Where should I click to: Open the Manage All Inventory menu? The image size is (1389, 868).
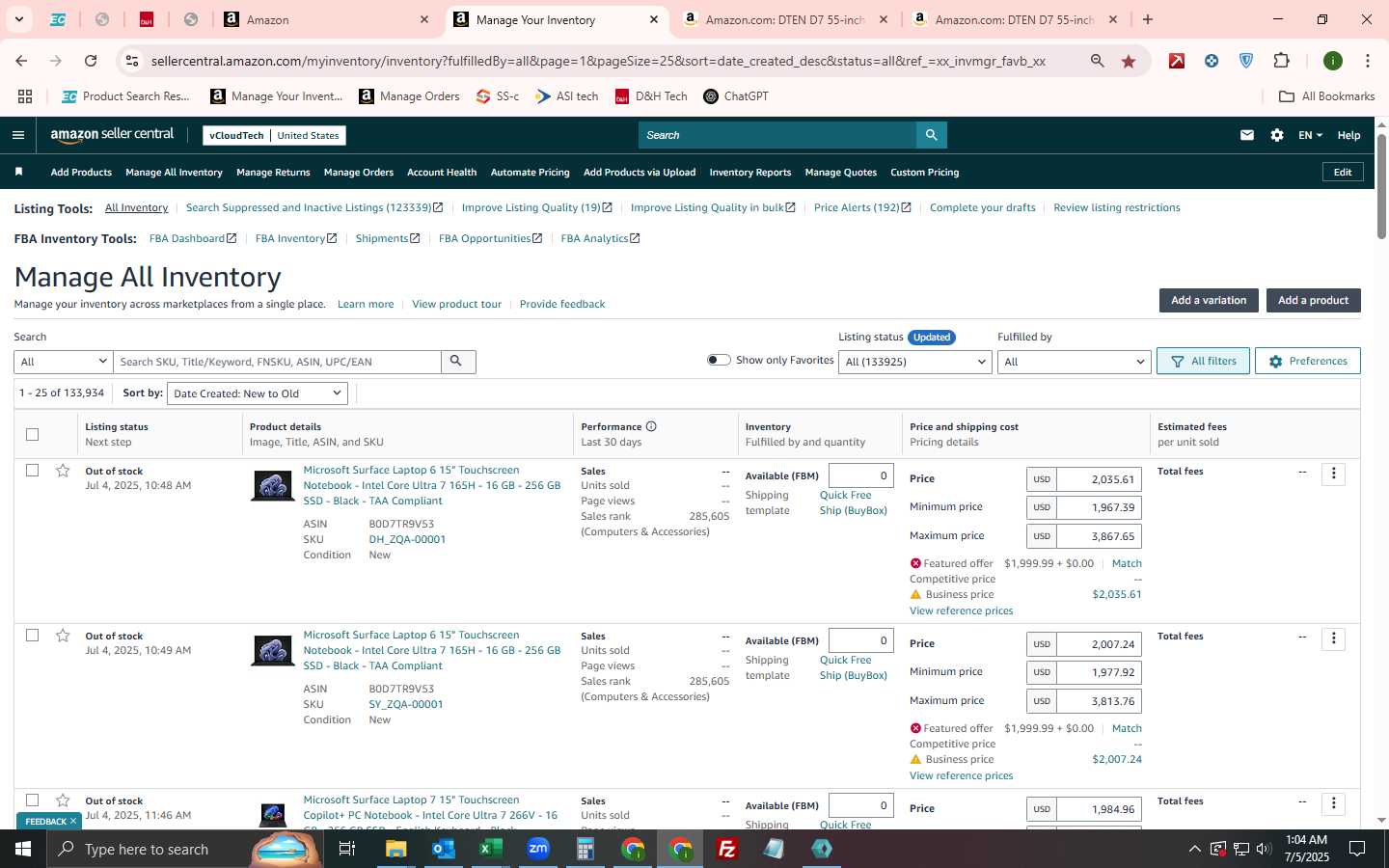click(x=174, y=173)
